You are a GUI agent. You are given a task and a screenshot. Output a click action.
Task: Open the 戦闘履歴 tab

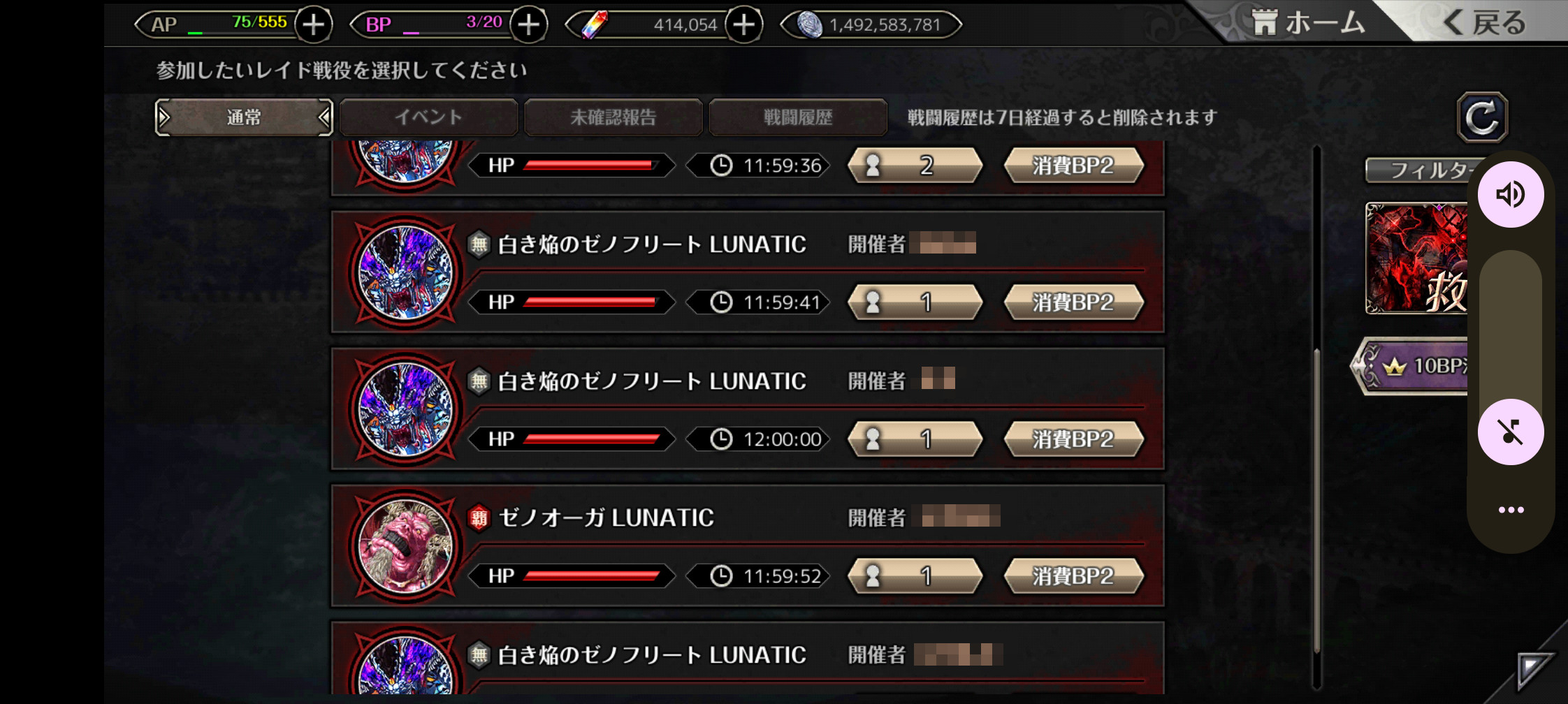pos(798,117)
